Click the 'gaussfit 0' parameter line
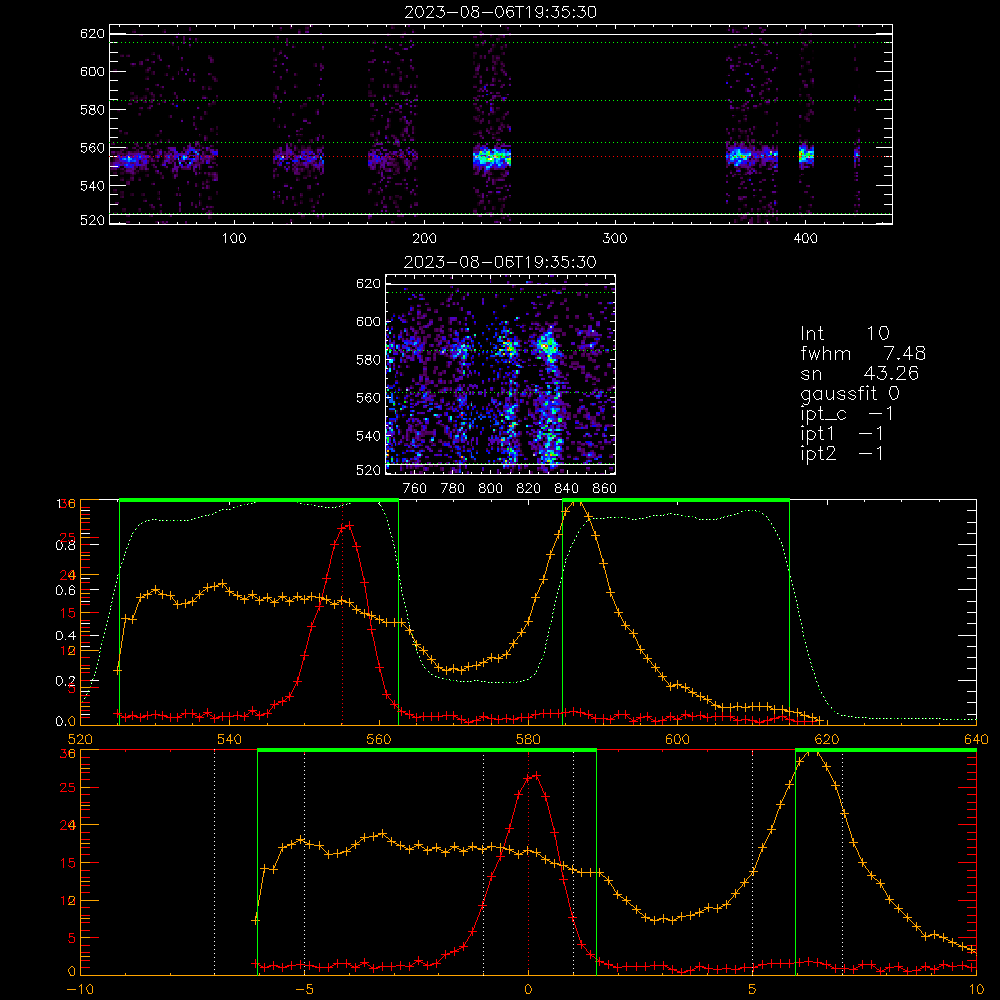Image resolution: width=1000 pixels, height=1000 pixels. 849,394
